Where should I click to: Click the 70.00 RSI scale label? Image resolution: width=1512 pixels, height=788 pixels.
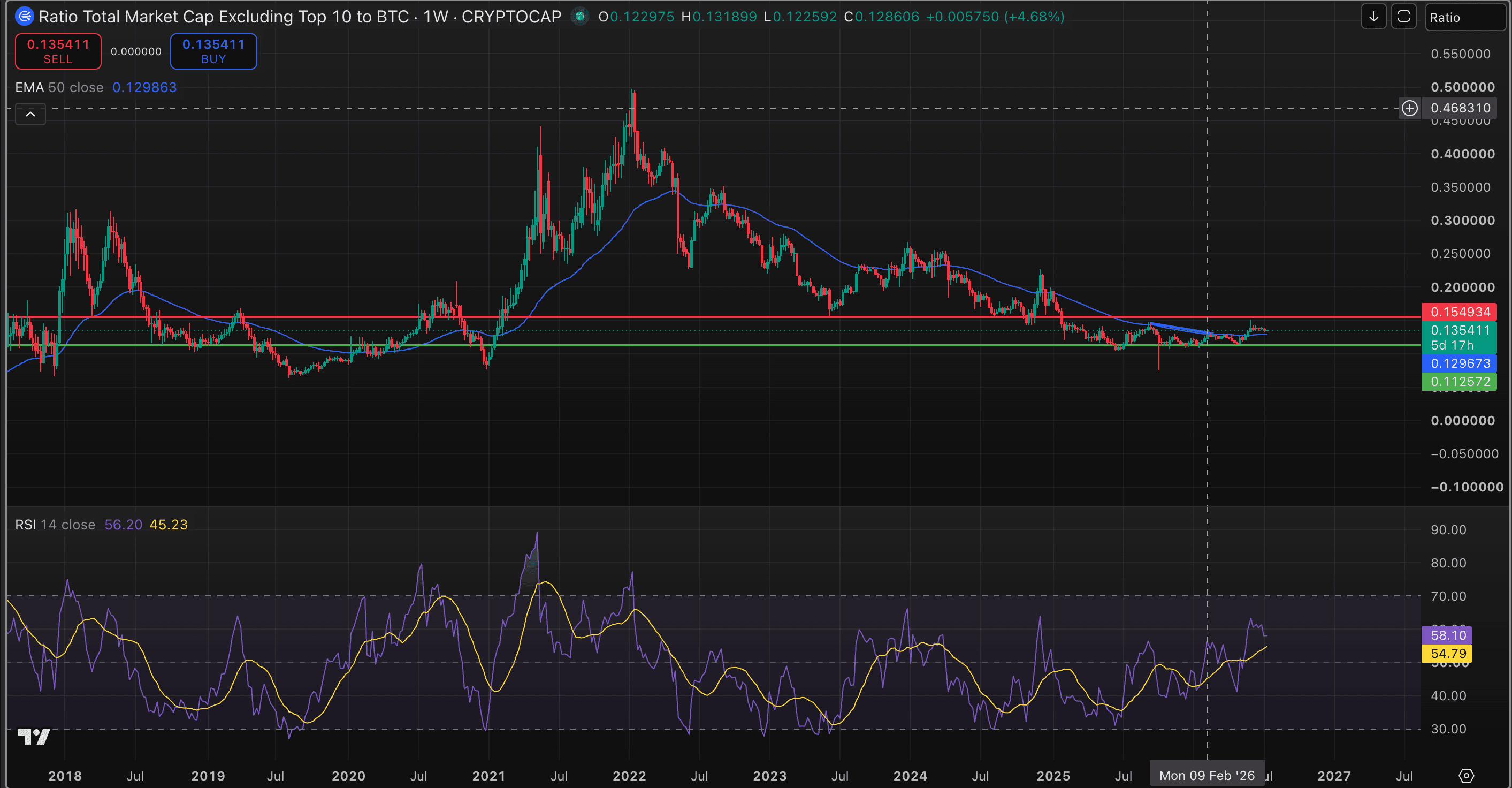(x=1449, y=596)
